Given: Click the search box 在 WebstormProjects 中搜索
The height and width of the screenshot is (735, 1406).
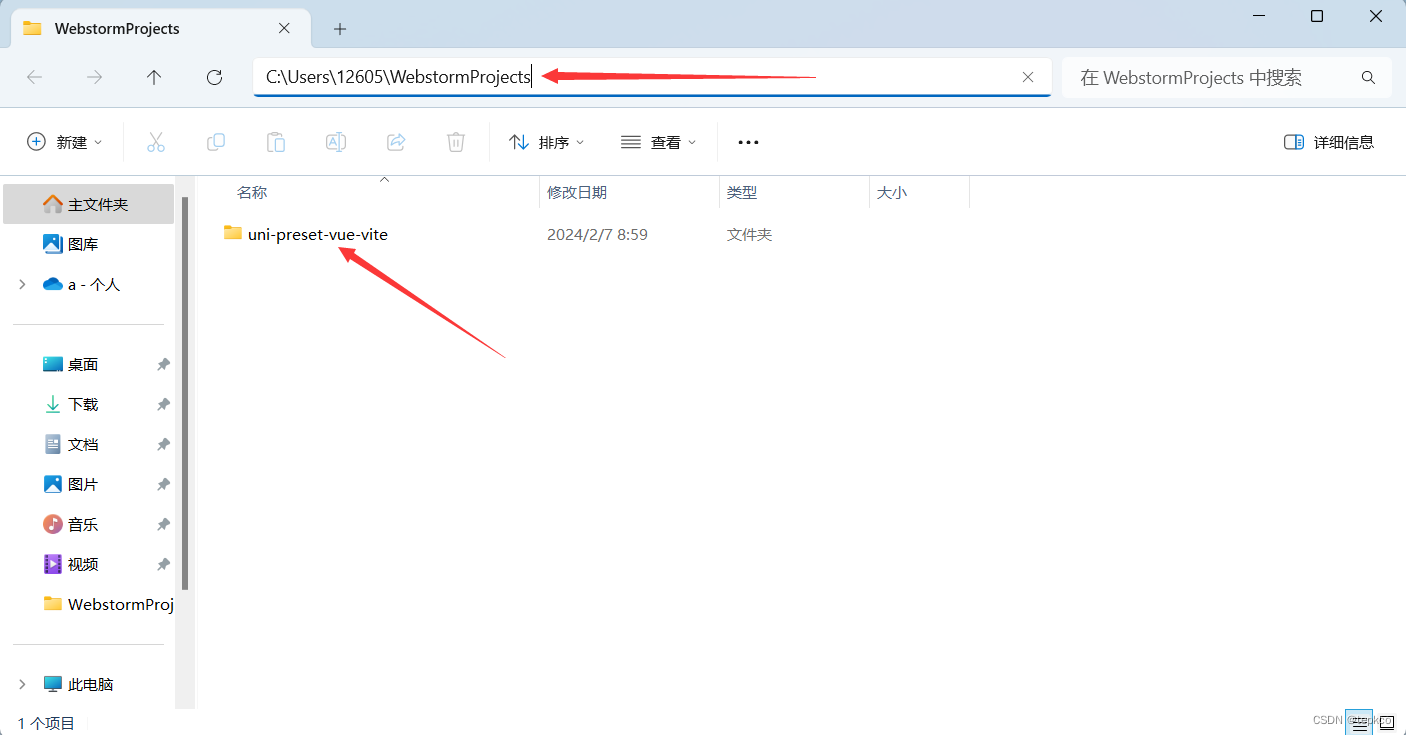Looking at the screenshot, I should 1226,77.
